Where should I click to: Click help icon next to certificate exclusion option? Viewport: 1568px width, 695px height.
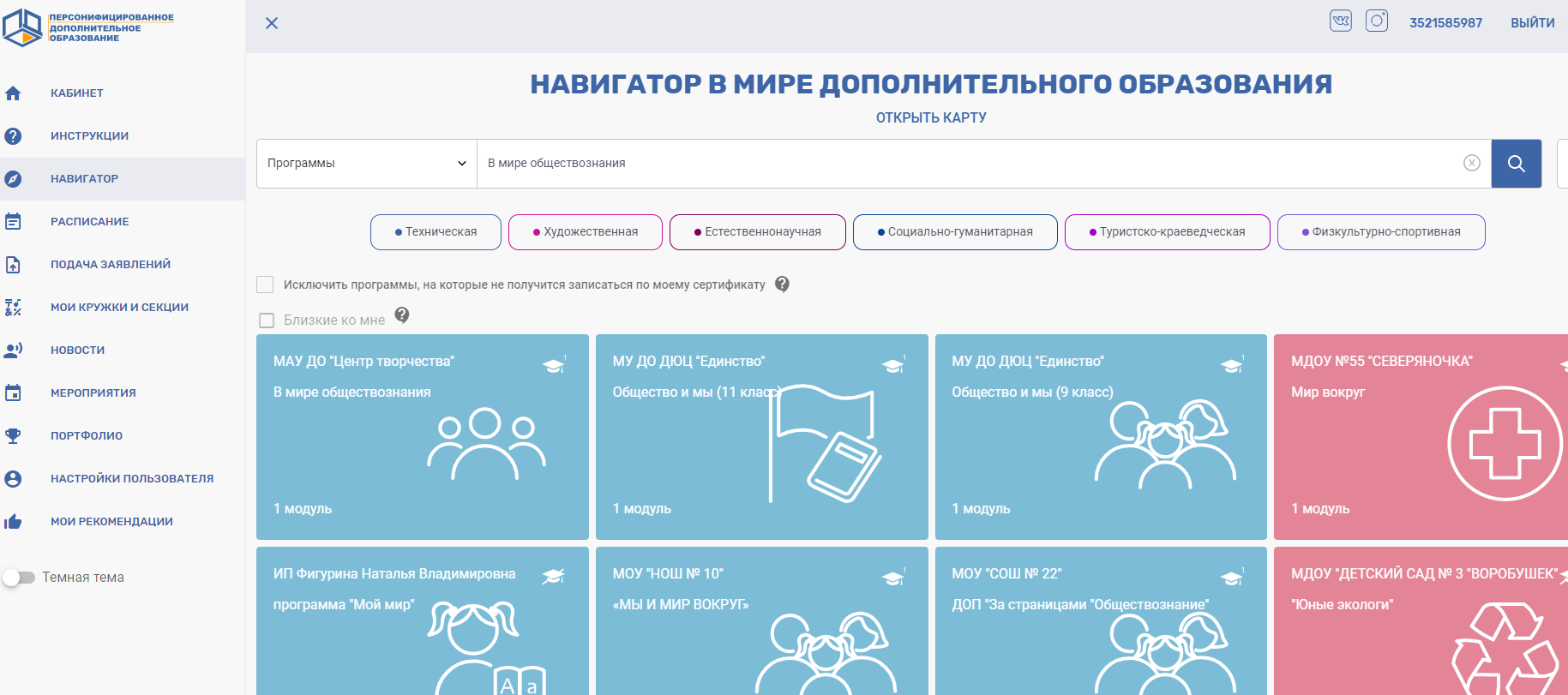(782, 285)
